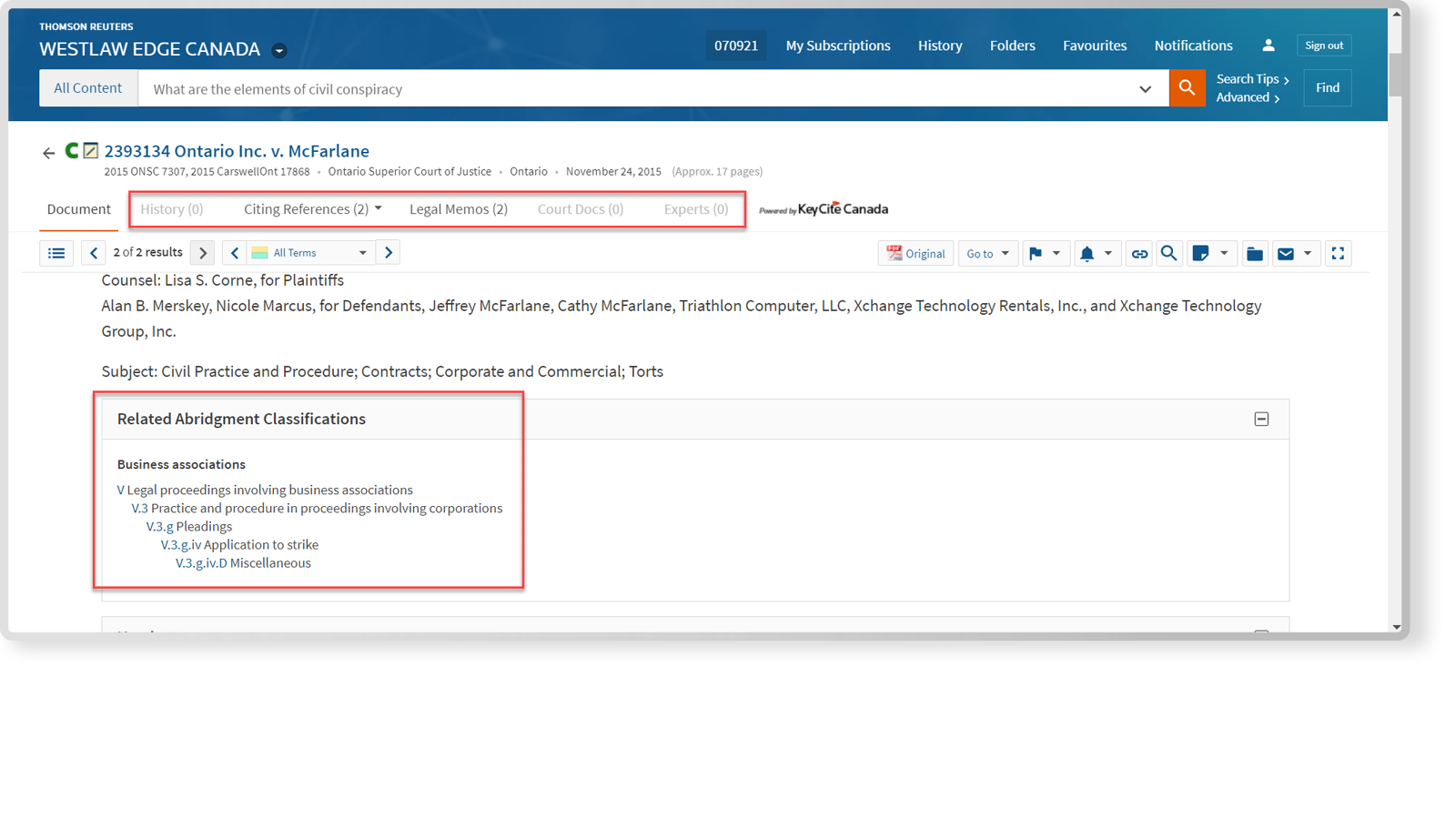This screenshot has width=1456, height=819.
Task: Open the user profile icon
Action: (1269, 45)
